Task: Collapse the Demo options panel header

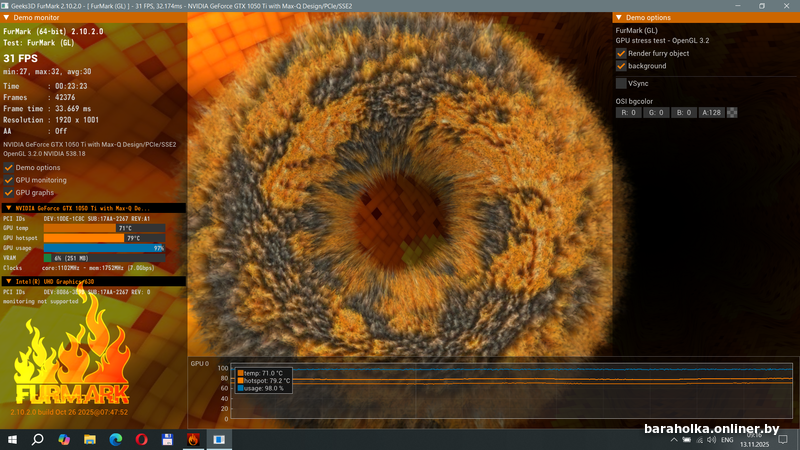Action: coord(619,18)
